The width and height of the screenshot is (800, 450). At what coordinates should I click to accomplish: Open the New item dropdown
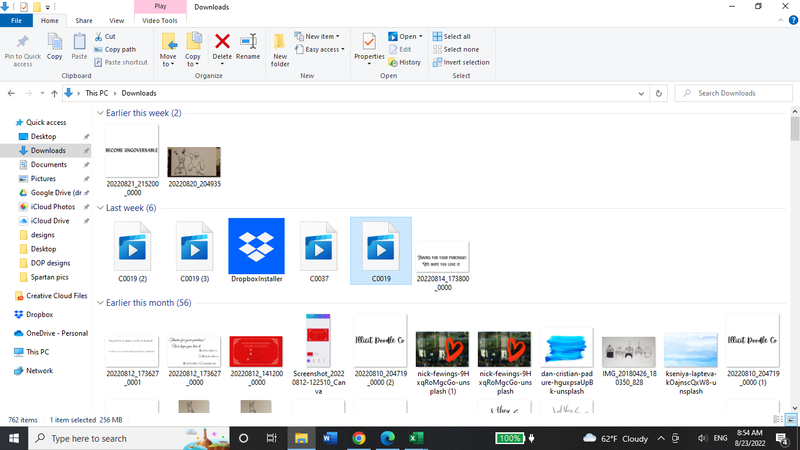pos(317,37)
